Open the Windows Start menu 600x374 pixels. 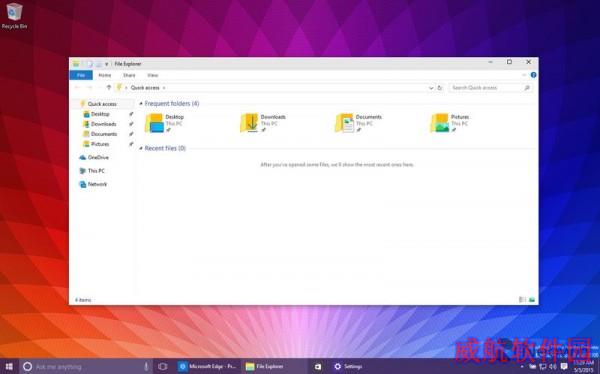[9, 366]
